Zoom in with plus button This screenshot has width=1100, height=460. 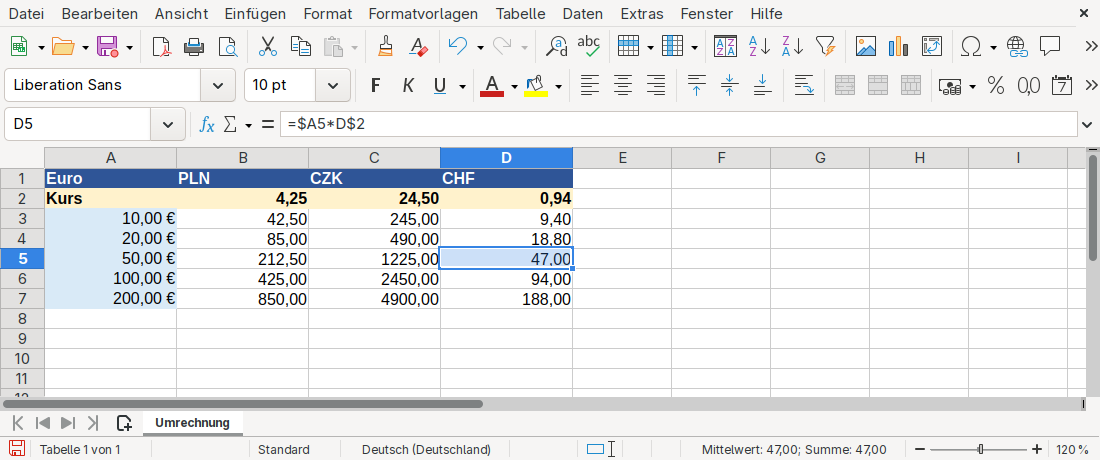[x=1038, y=449]
